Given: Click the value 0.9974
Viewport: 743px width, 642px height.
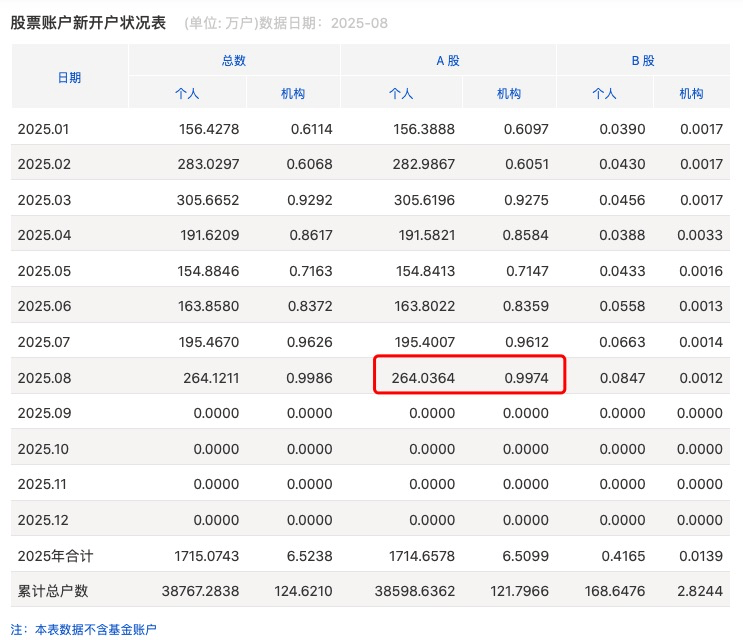Looking at the screenshot, I should (526, 378).
